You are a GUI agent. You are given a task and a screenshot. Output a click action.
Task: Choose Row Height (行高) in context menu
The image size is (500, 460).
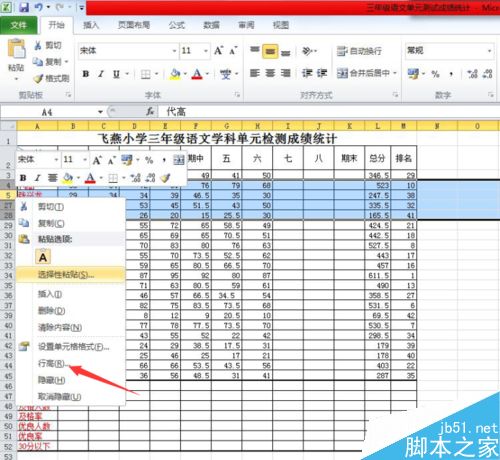tap(71, 363)
